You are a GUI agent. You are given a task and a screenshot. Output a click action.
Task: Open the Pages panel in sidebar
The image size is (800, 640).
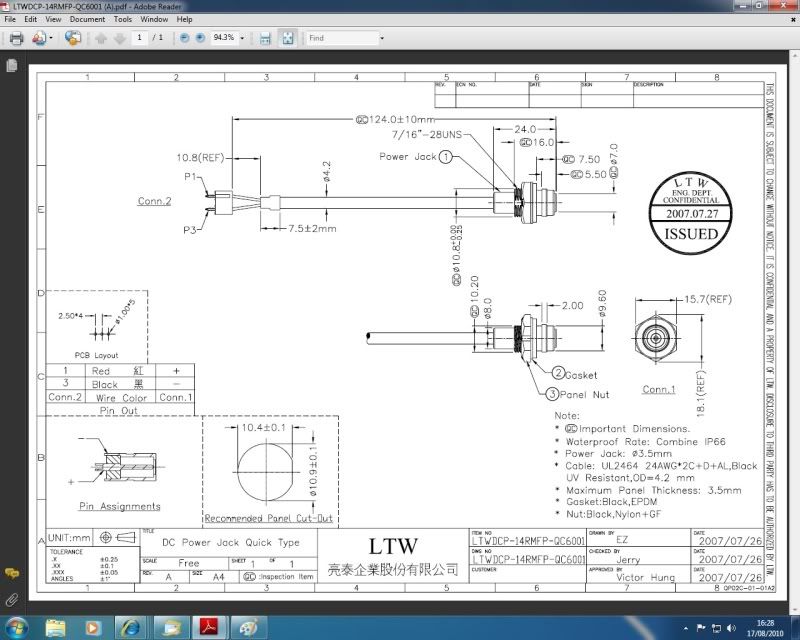(x=11, y=65)
